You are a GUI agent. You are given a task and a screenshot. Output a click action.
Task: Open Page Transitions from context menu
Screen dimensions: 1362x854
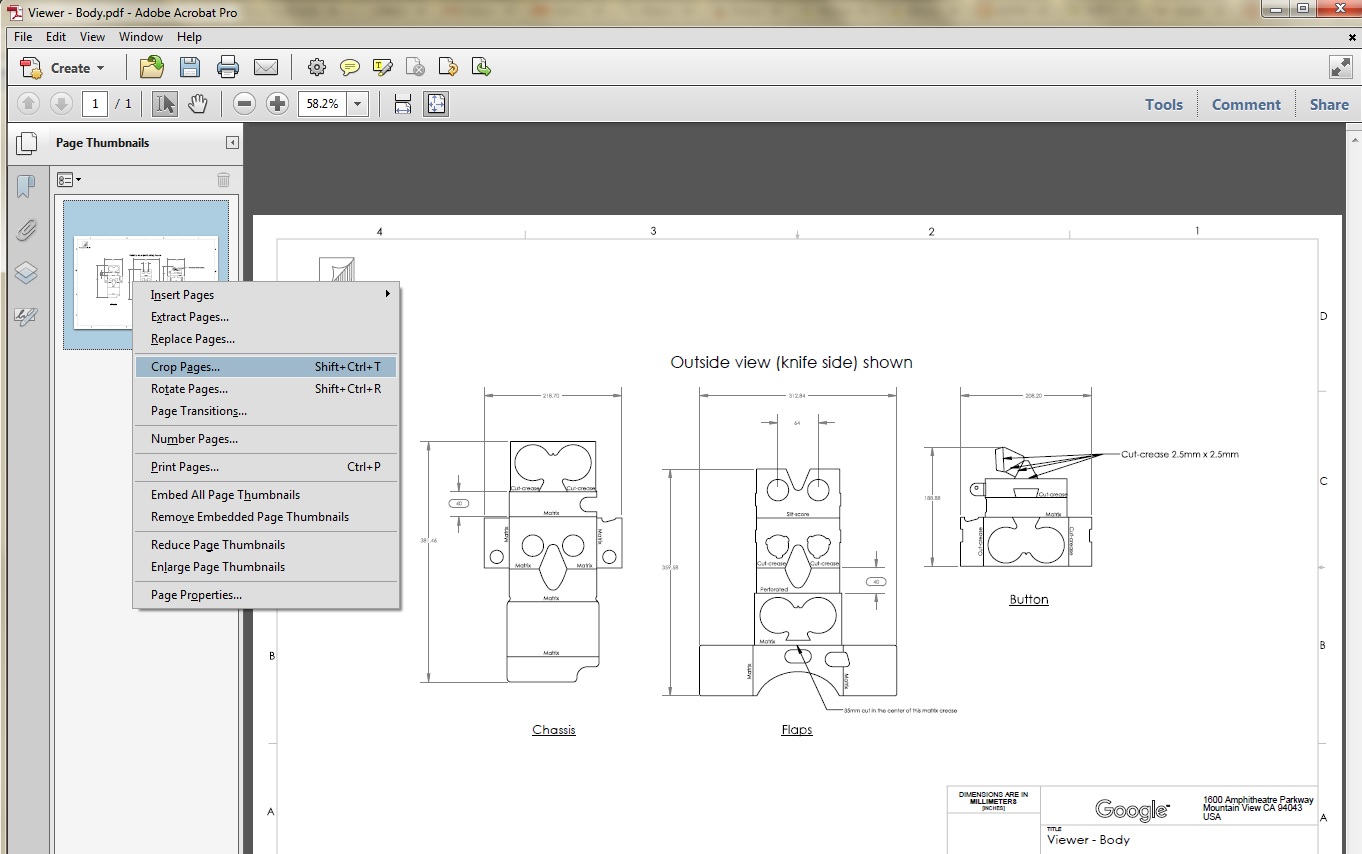[x=266, y=411]
